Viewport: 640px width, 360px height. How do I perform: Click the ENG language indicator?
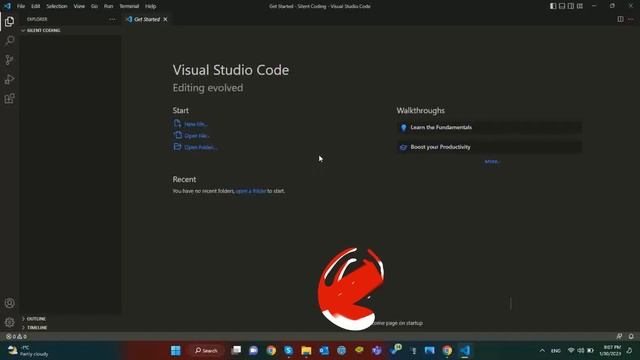click(x=556, y=351)
